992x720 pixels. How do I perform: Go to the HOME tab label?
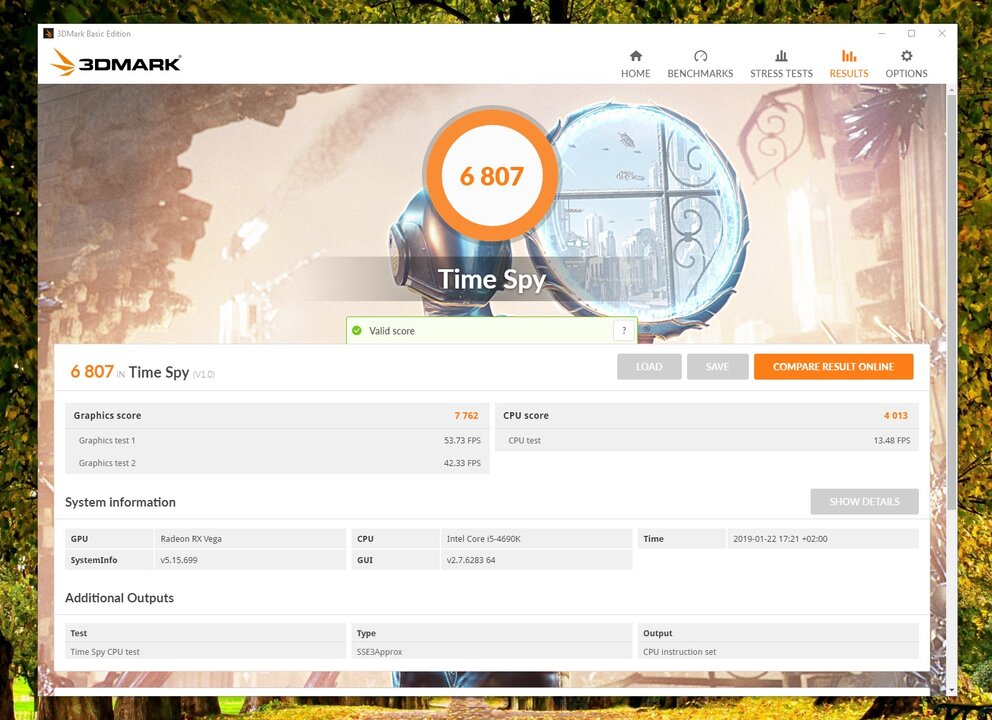[636, 73]
